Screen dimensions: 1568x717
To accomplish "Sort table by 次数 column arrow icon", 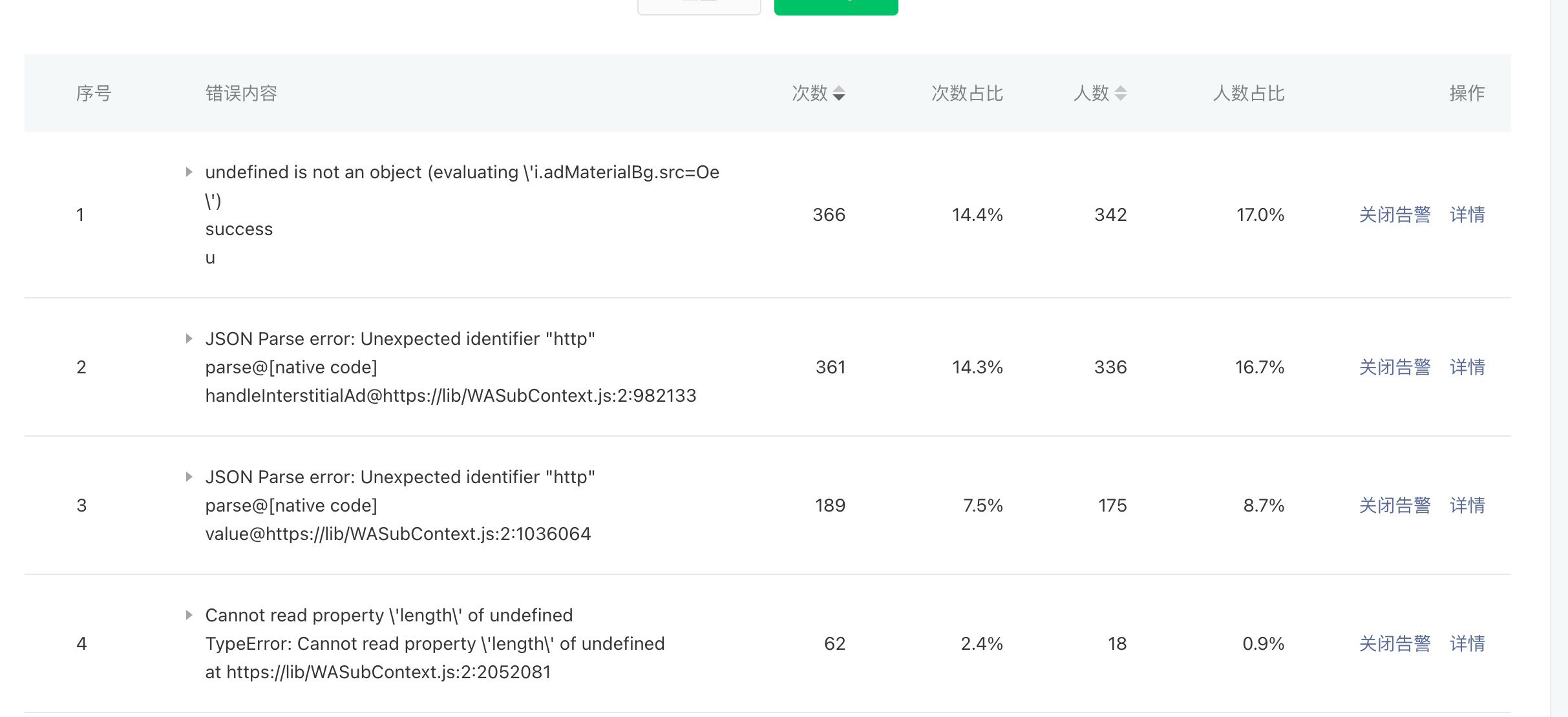I will (x=838, y=94).
